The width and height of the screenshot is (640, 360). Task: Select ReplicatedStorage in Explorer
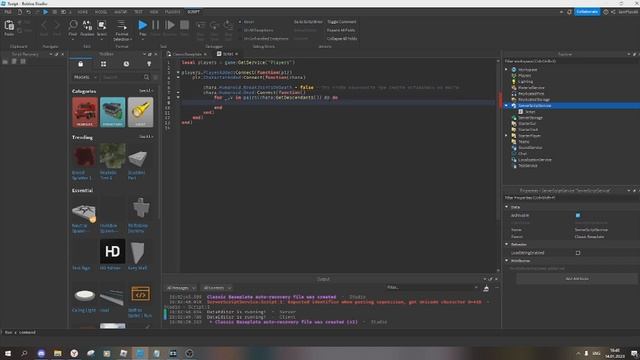click(x=533, y=100)
